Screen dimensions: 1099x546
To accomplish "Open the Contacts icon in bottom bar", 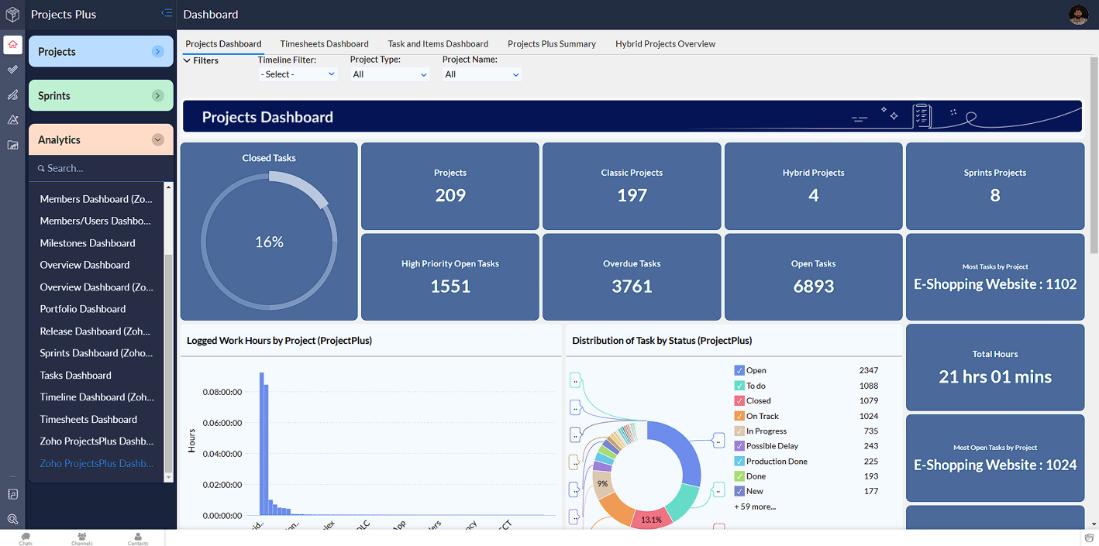I will pos(138,538).
